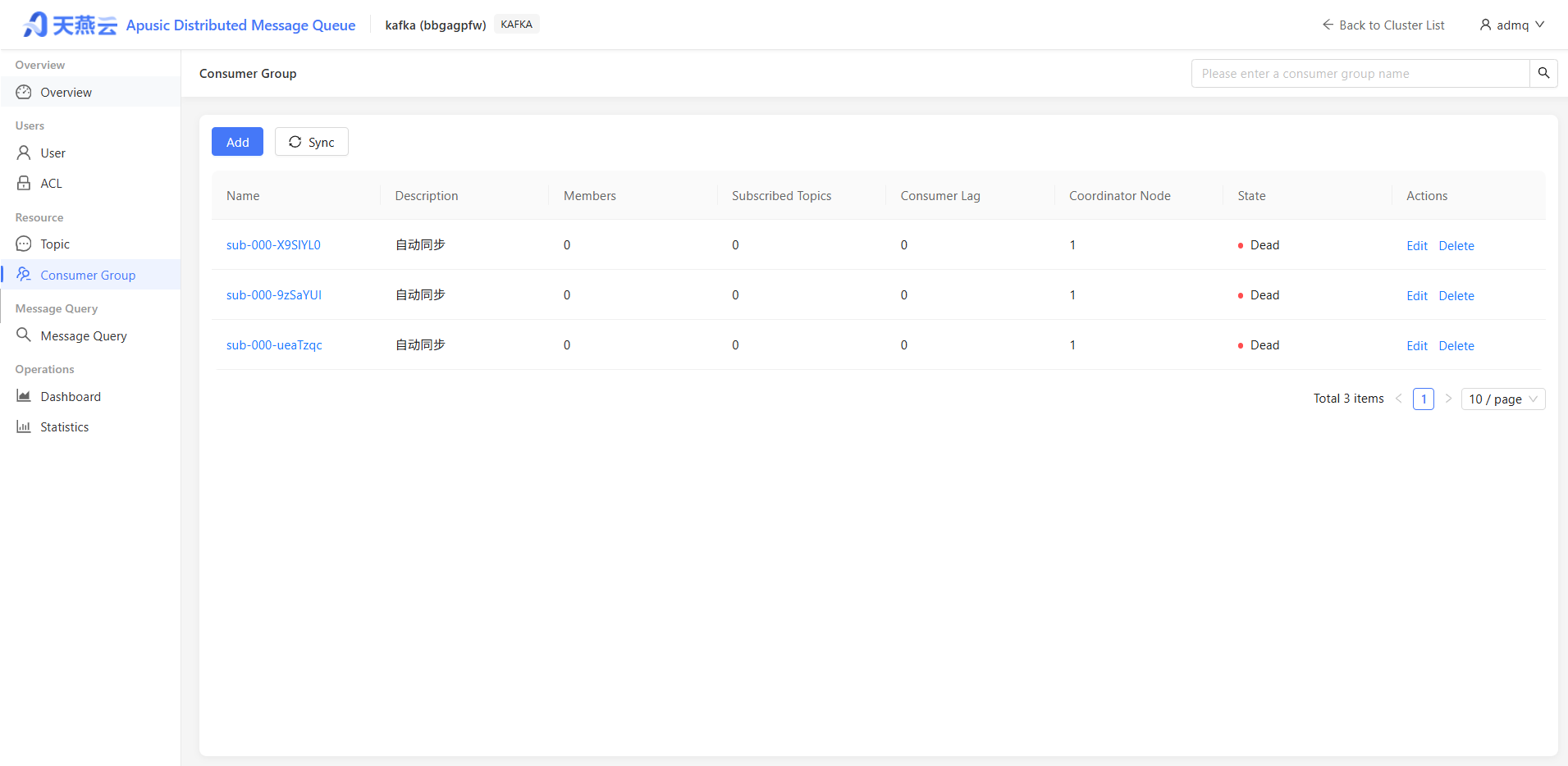Open consumer group sub-000-ueaTzqc
This screenshot has width=1568, height=766.
(x=274, y=344)
